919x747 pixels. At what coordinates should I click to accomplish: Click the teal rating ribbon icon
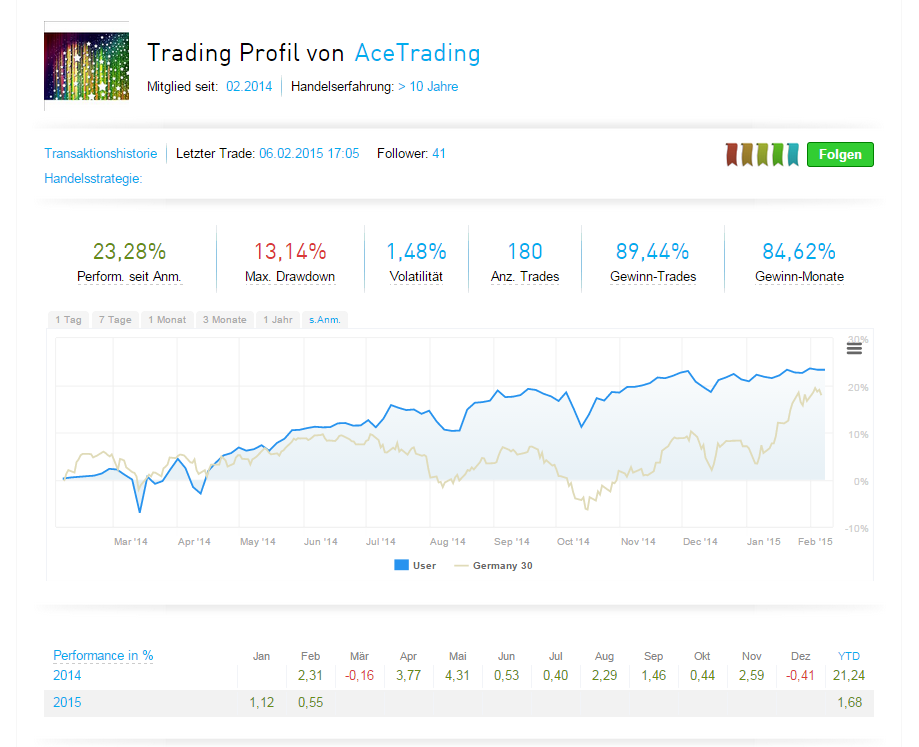[792, 154]
